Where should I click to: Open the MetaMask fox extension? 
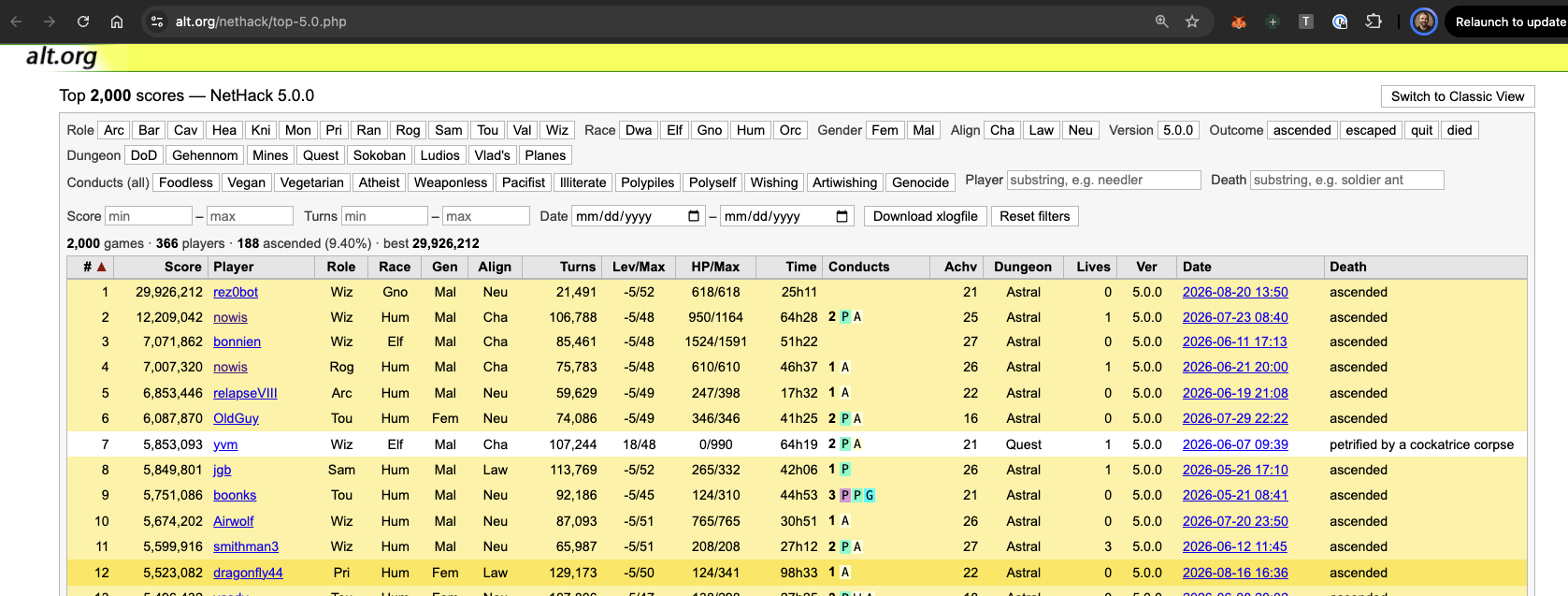pos(1239,22)
